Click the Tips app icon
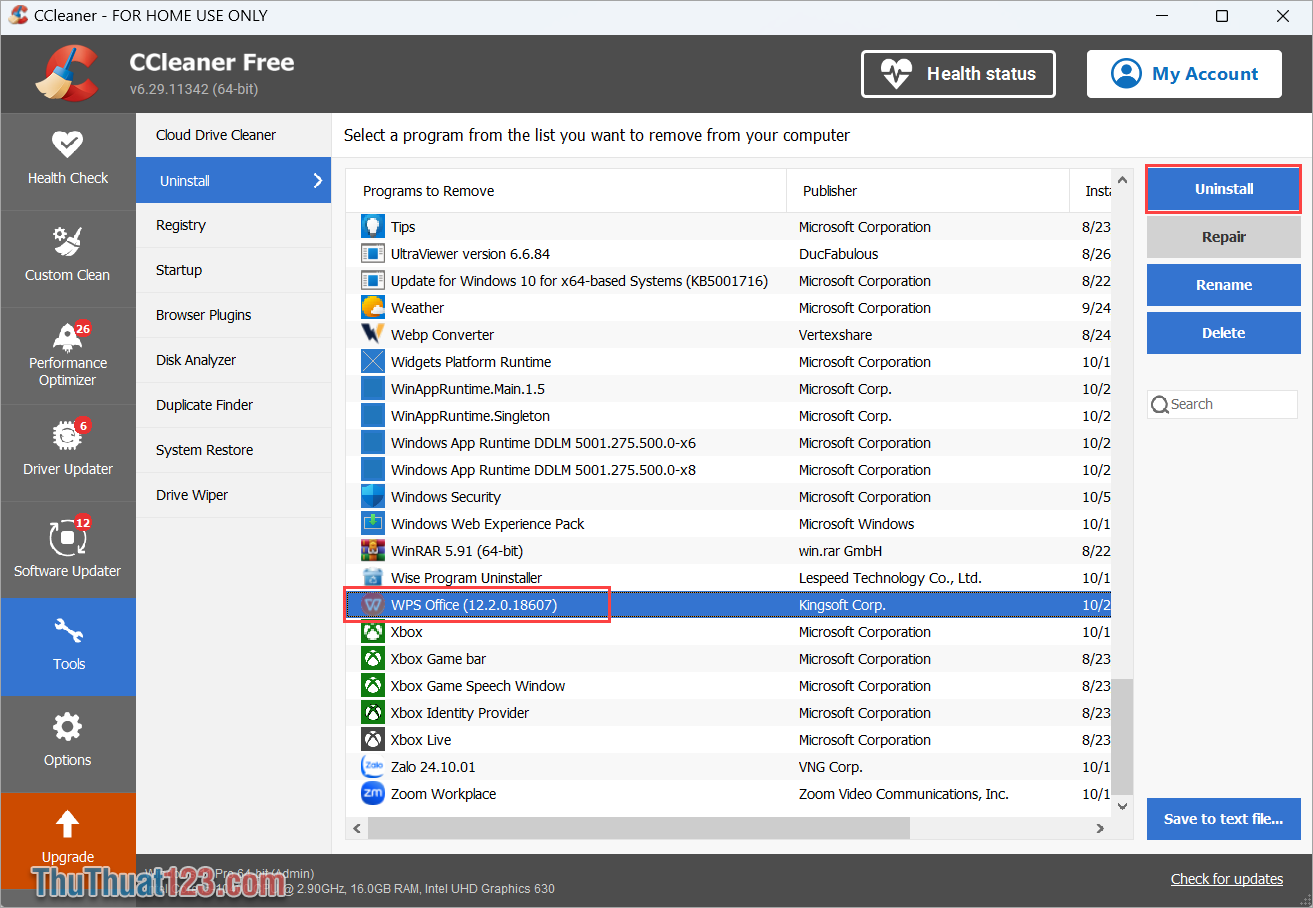The height and width of the screenshot is (908, 1313). 372,227
